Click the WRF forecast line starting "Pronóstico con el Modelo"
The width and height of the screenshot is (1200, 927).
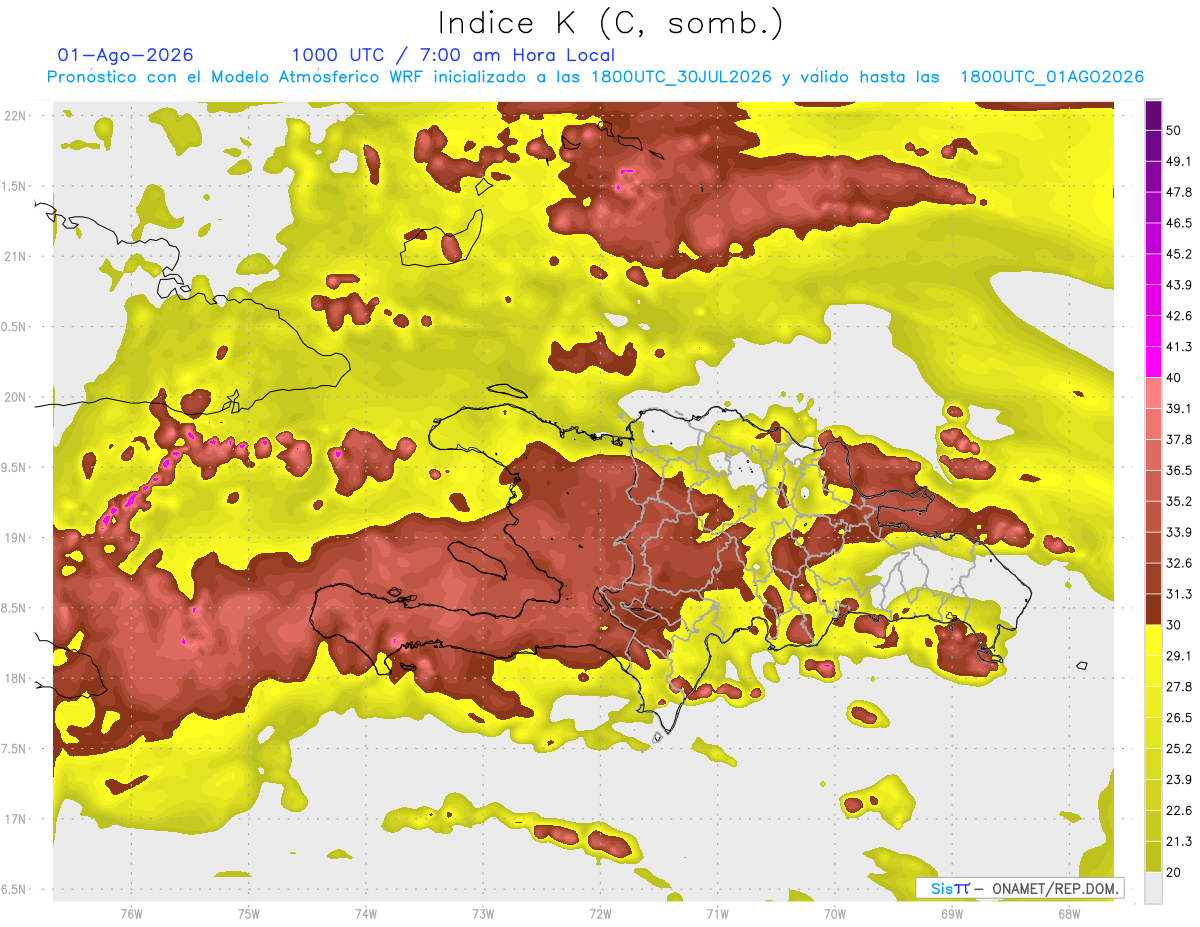[x=595, y=77]
